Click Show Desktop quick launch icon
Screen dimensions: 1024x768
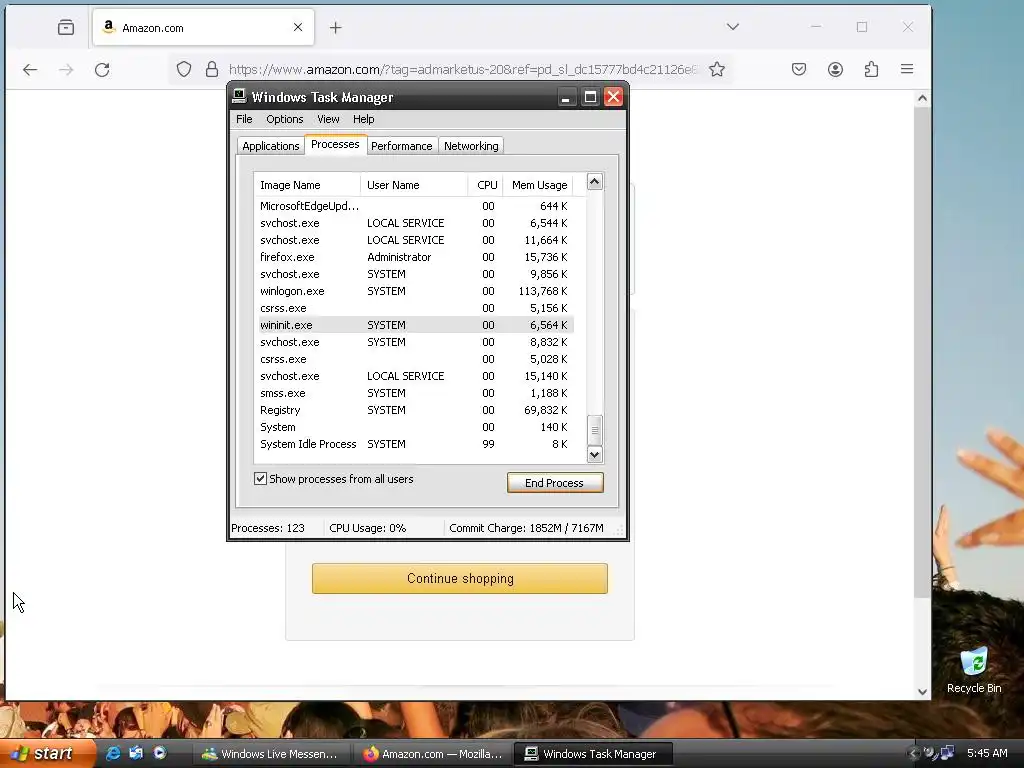136,753
